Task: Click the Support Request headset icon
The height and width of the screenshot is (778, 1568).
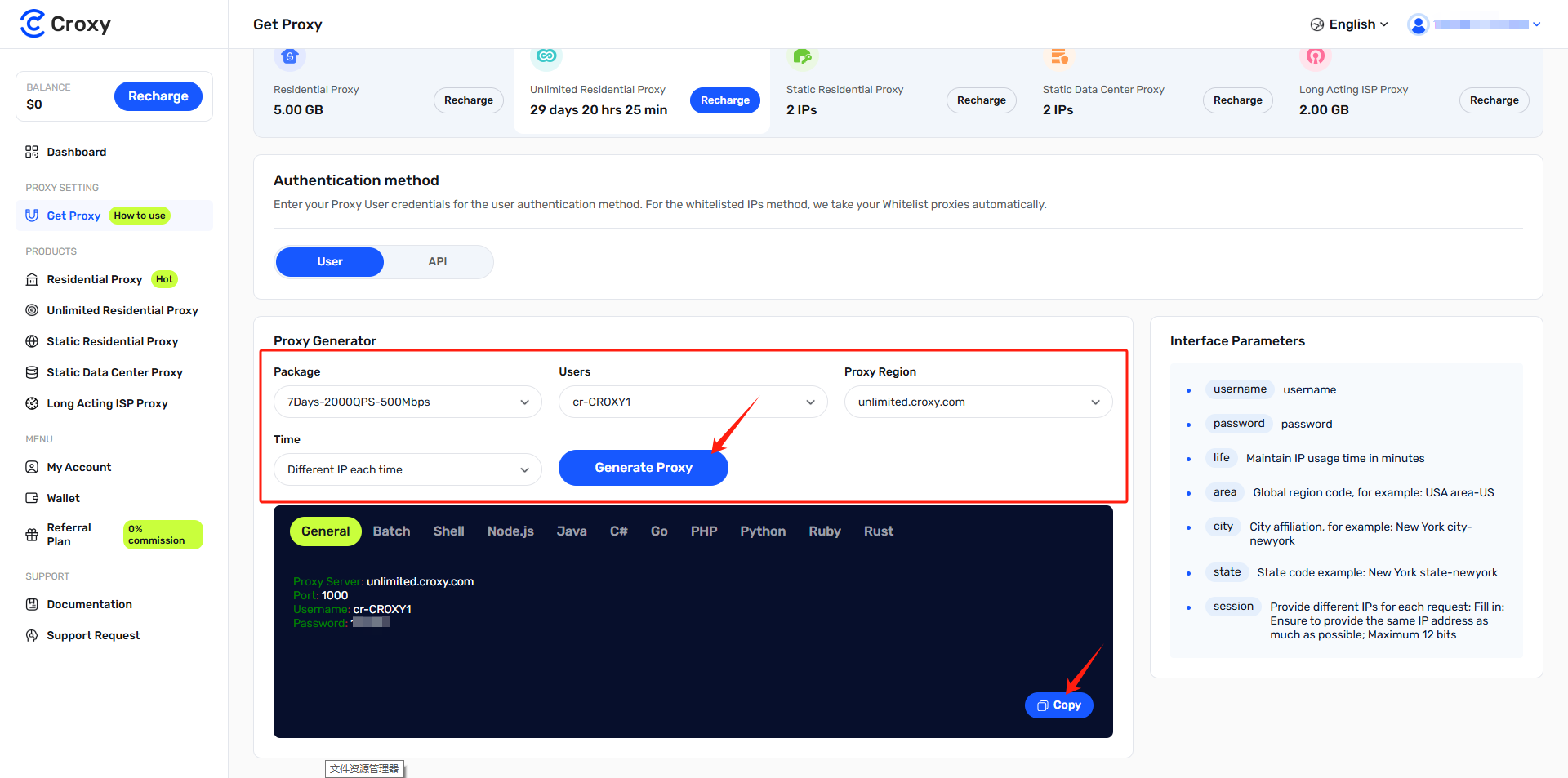Action: [x=32, y=635]
